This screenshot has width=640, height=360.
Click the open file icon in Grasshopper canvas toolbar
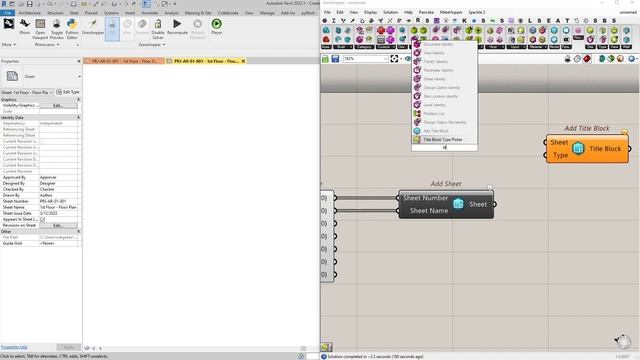point(325,59)
